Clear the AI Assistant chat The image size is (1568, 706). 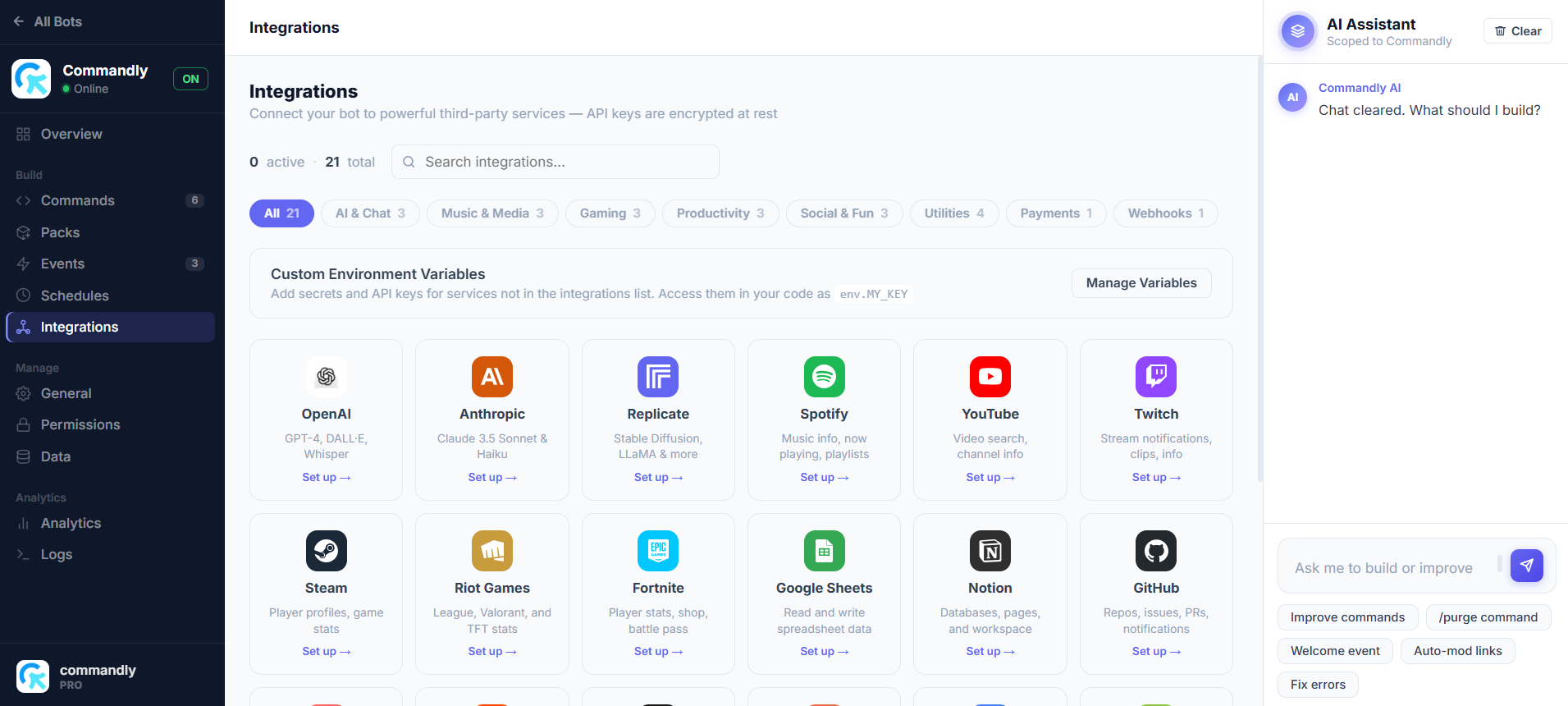(x=1518, y=31)
